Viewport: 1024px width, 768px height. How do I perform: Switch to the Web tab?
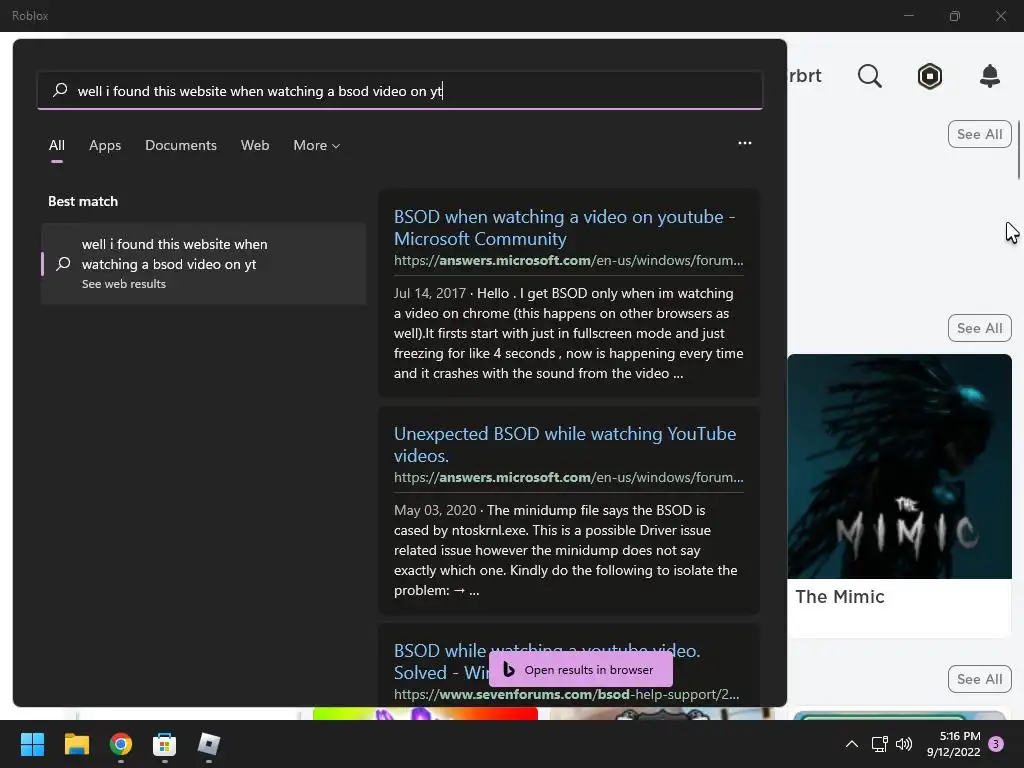click(x=255, y=146)
